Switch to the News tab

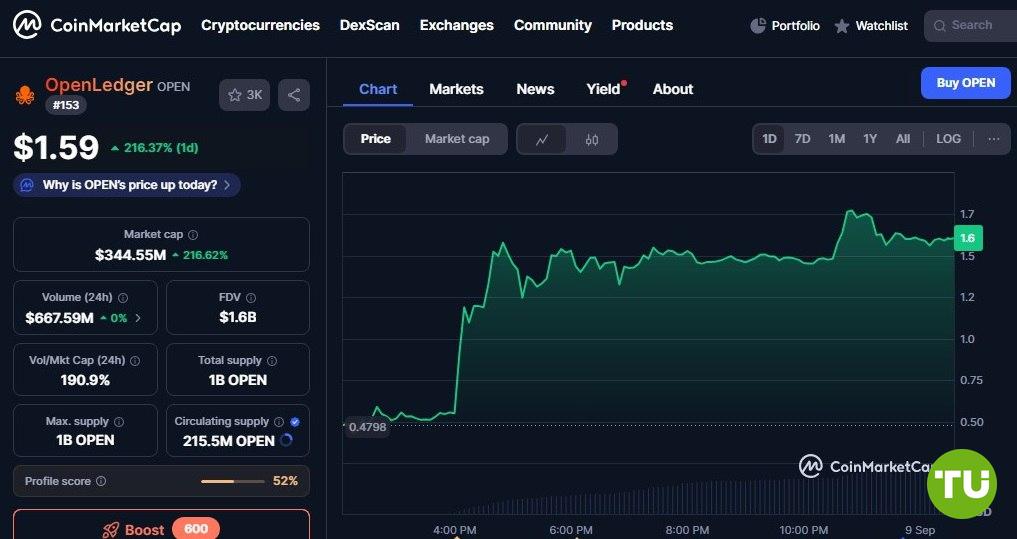click(535, 90)
